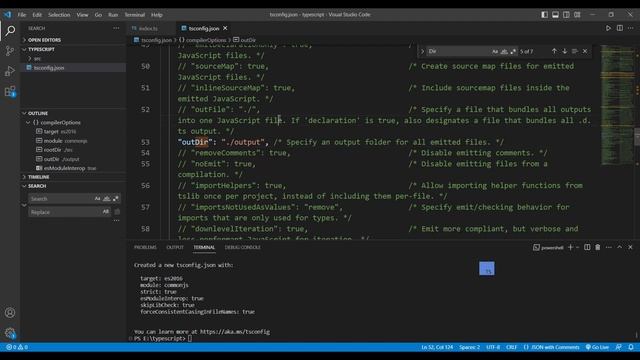The height and width of the screenshot is (360, 640).
Task: Open the File menu
Action: 22,15
